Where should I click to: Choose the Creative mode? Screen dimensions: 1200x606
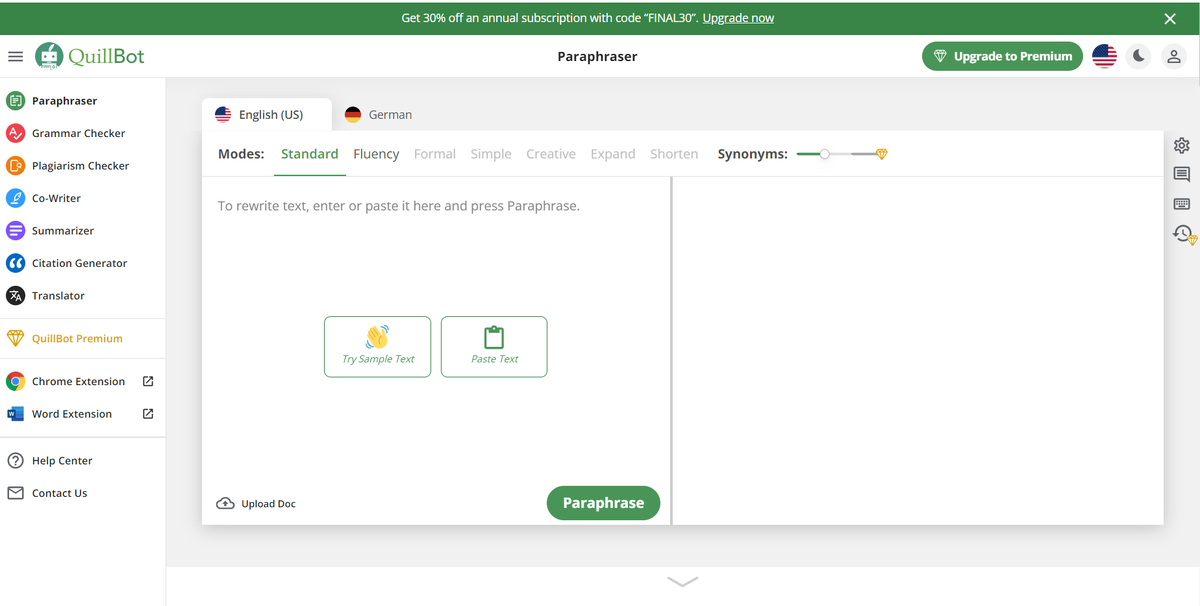point(551,154)
